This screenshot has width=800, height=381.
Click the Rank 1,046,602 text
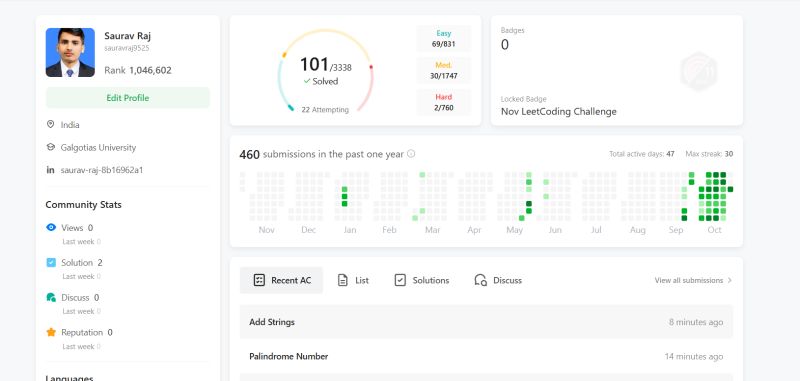click(138, 70)
